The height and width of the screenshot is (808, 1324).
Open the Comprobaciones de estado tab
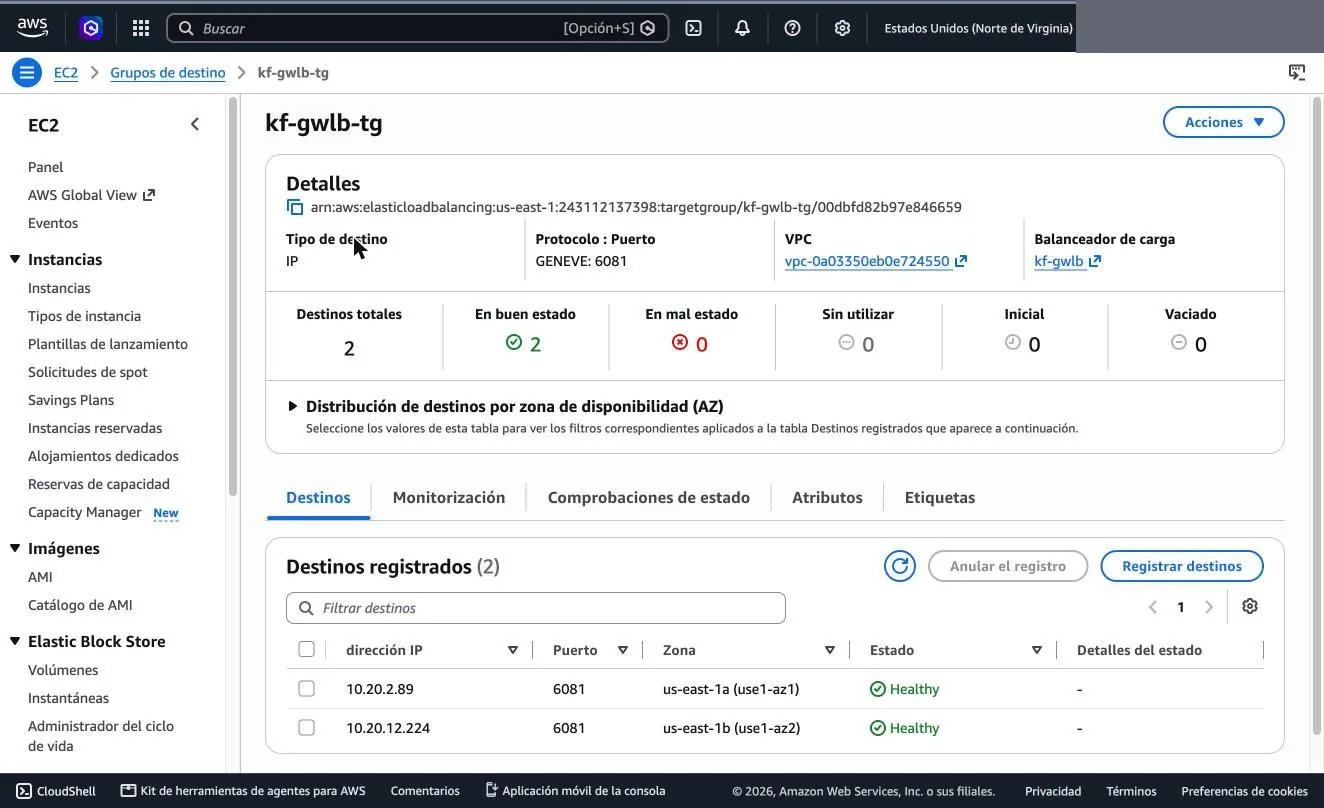coord(649,497)
